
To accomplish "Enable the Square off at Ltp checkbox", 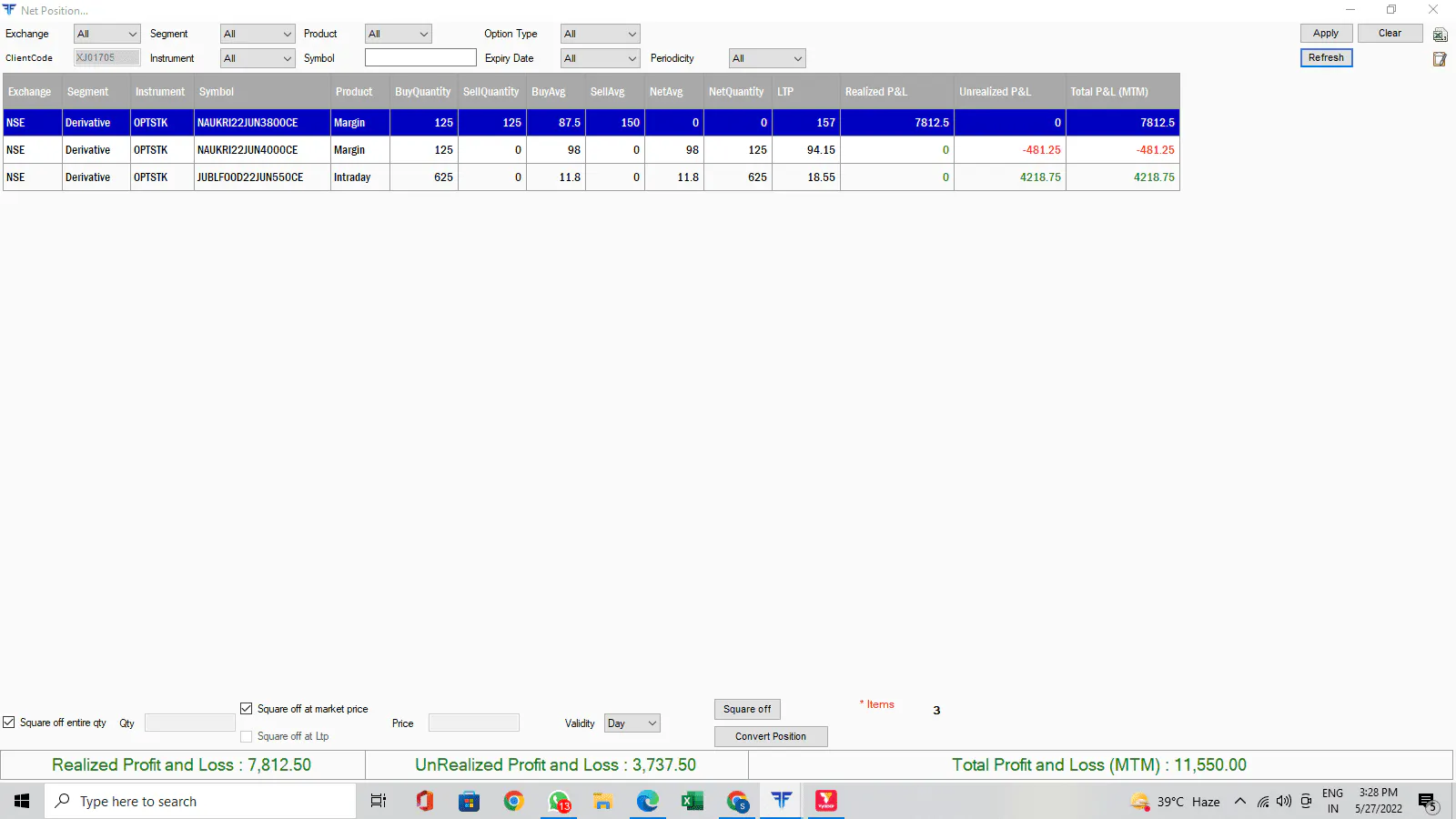I will point(246,736).
